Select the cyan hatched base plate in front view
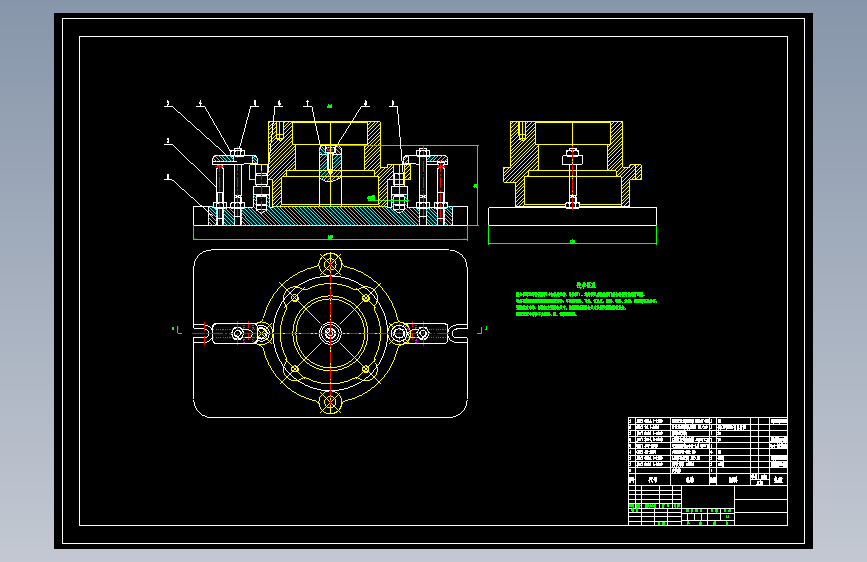The image size is (867, 562). (330, 216)
